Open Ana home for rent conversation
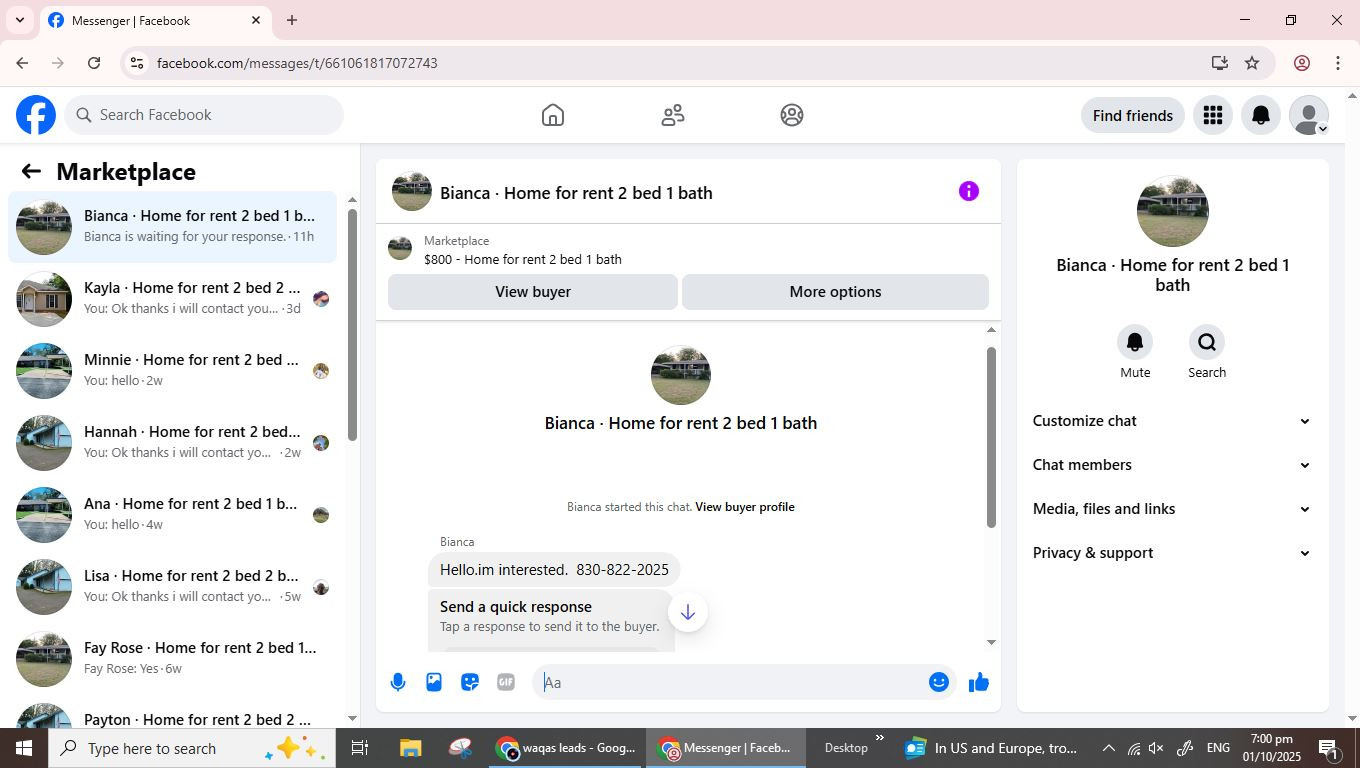This screenshot has width=1360, height=768. (172, 514)
